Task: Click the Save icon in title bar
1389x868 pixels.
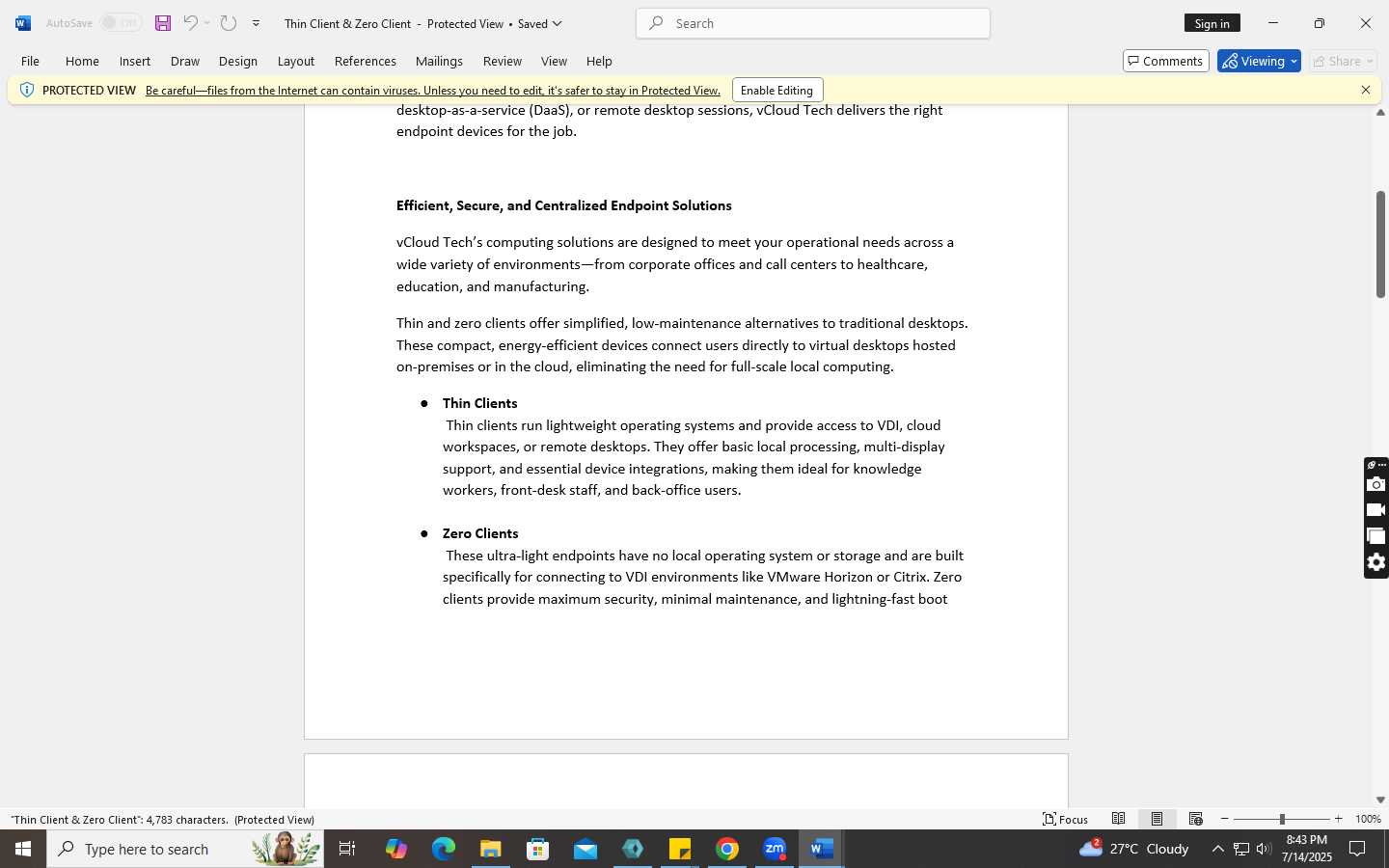Action: point(163,23)
